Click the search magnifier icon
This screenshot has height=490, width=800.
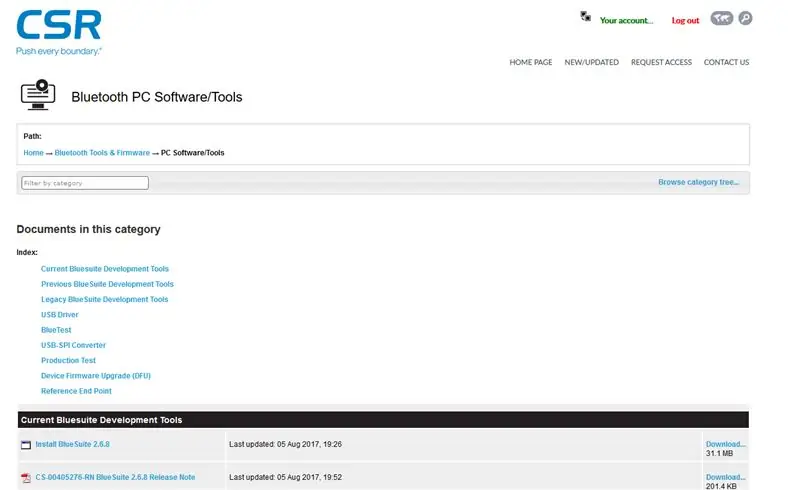tap(745, 18)
